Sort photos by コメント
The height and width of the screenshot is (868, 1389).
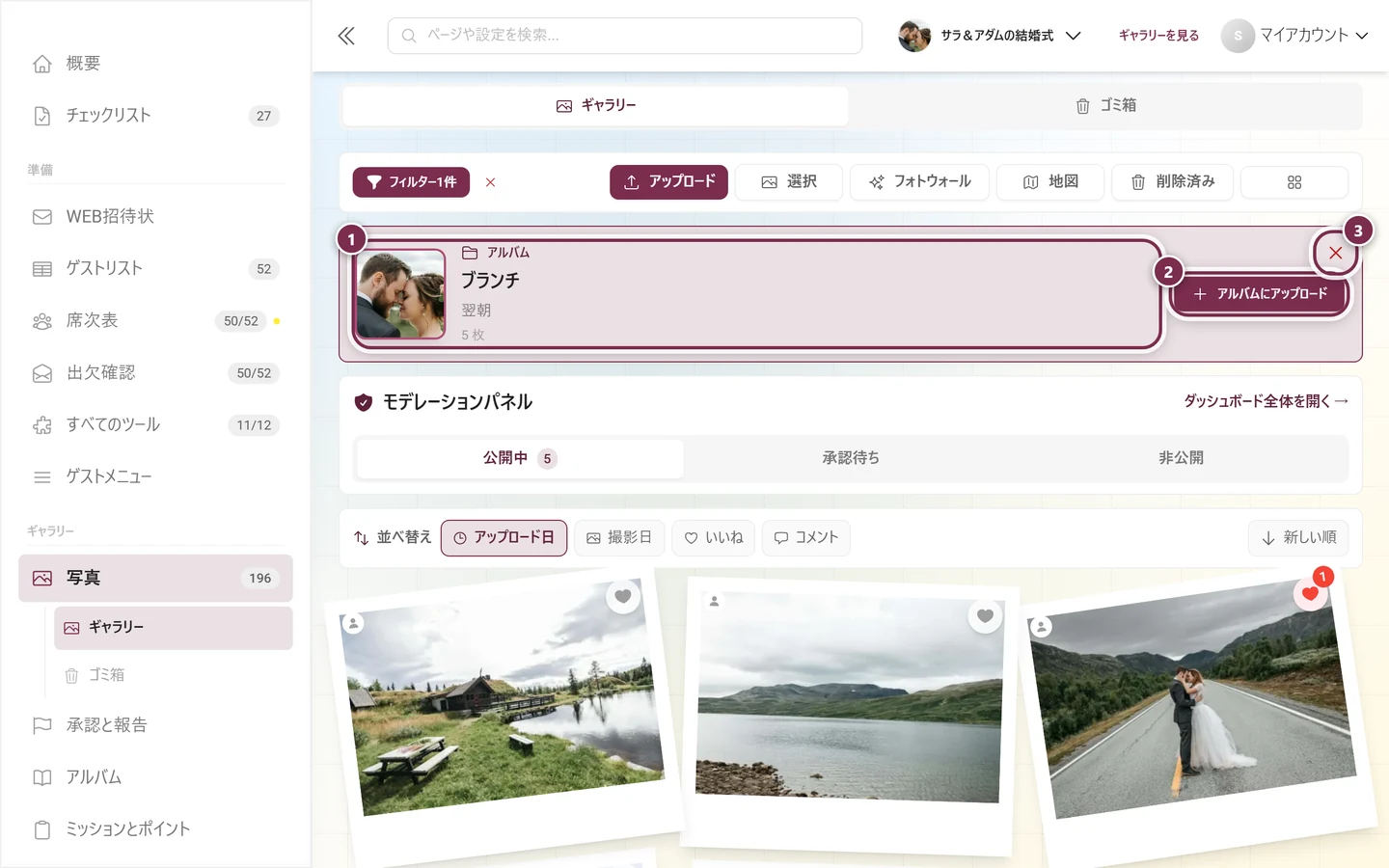[x=806, y=538]
